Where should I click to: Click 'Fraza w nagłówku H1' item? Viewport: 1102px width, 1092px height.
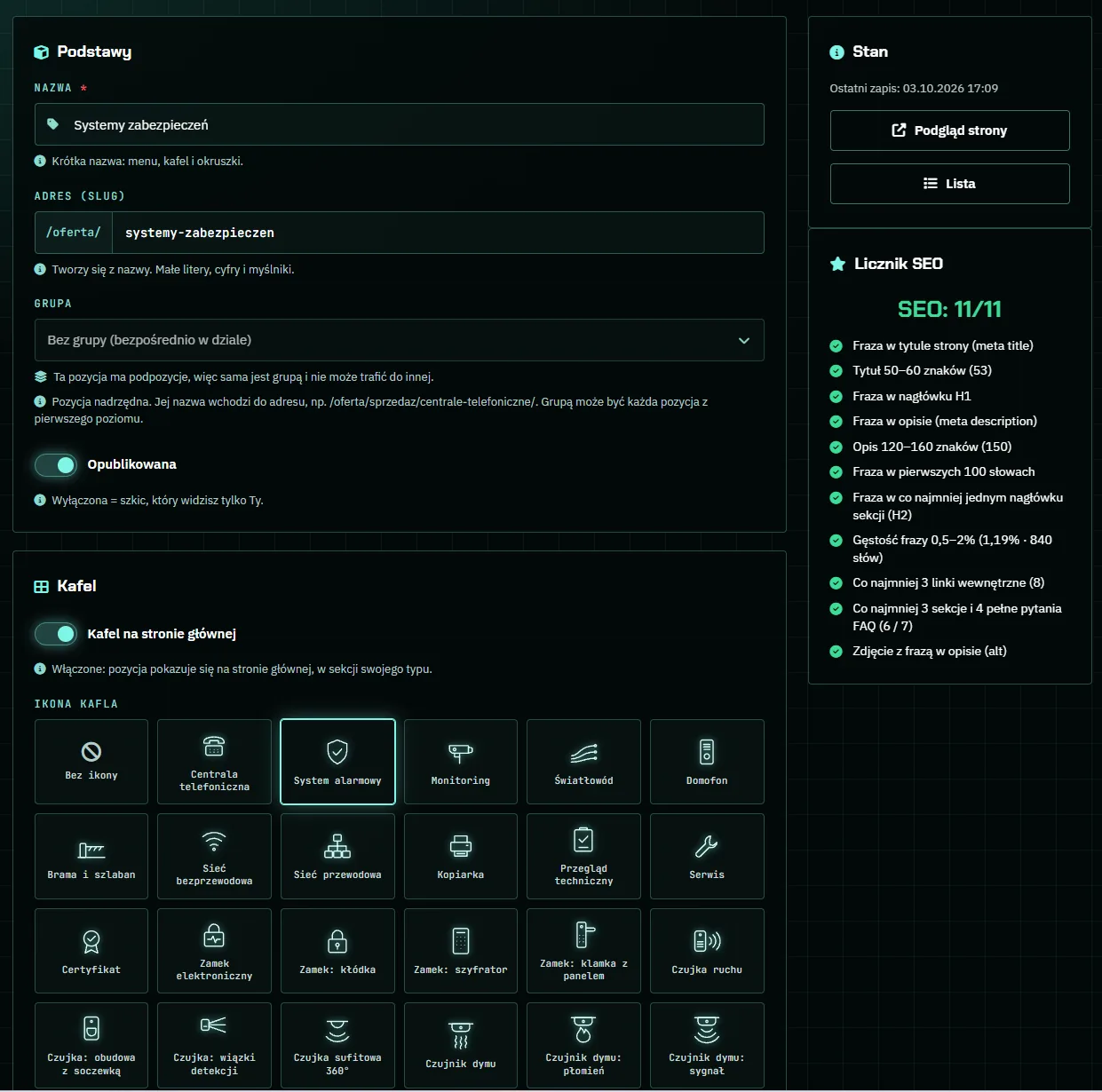912,396
